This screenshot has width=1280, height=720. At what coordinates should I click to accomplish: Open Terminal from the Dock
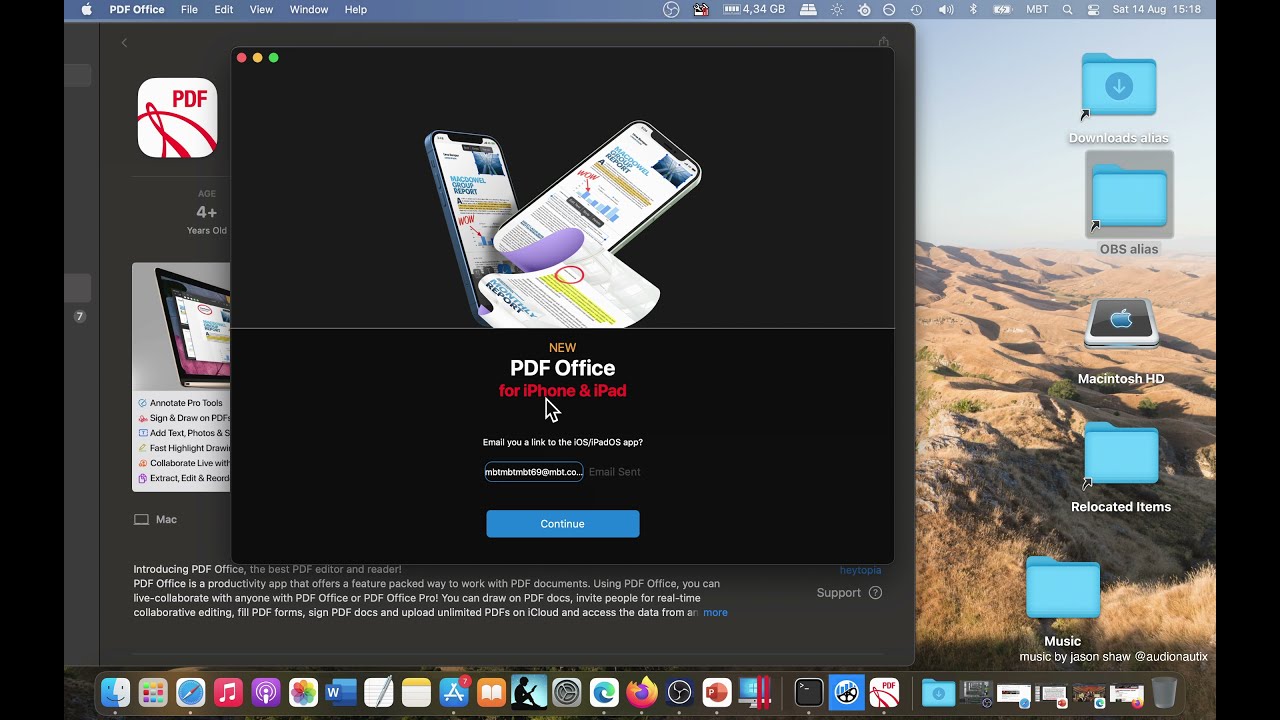809,692
